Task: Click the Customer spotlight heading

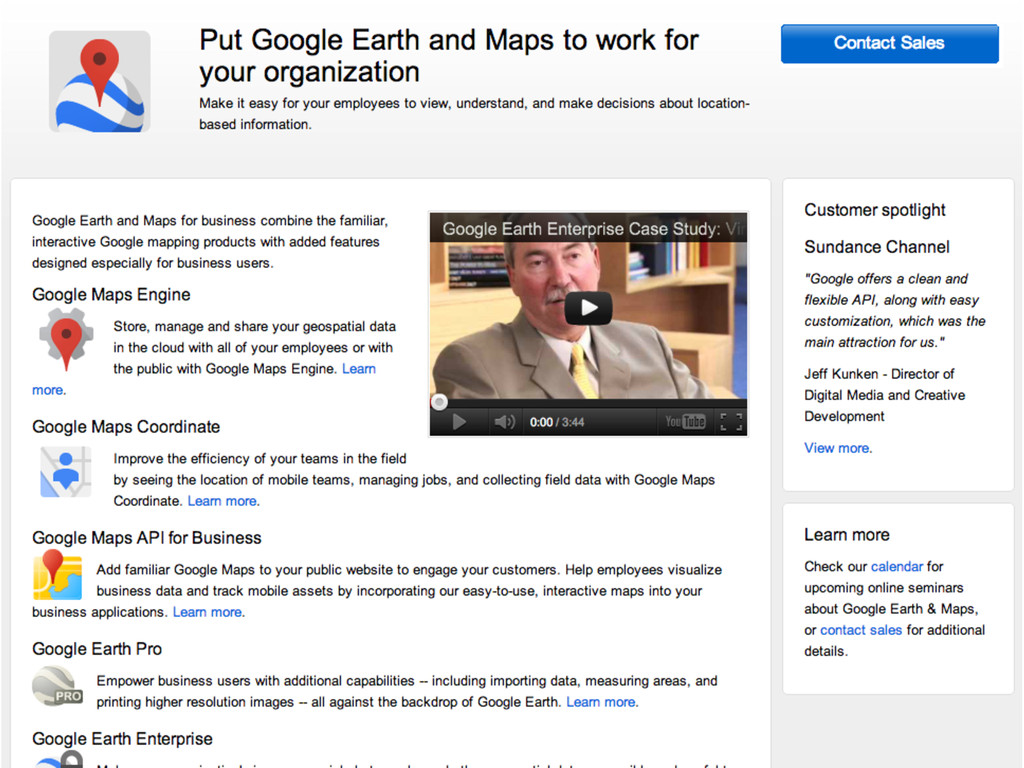Action: 875,210
